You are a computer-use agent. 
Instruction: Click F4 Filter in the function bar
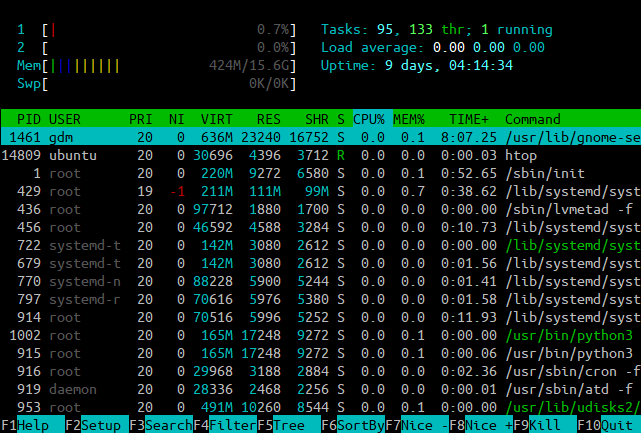(x=225, y=425)
